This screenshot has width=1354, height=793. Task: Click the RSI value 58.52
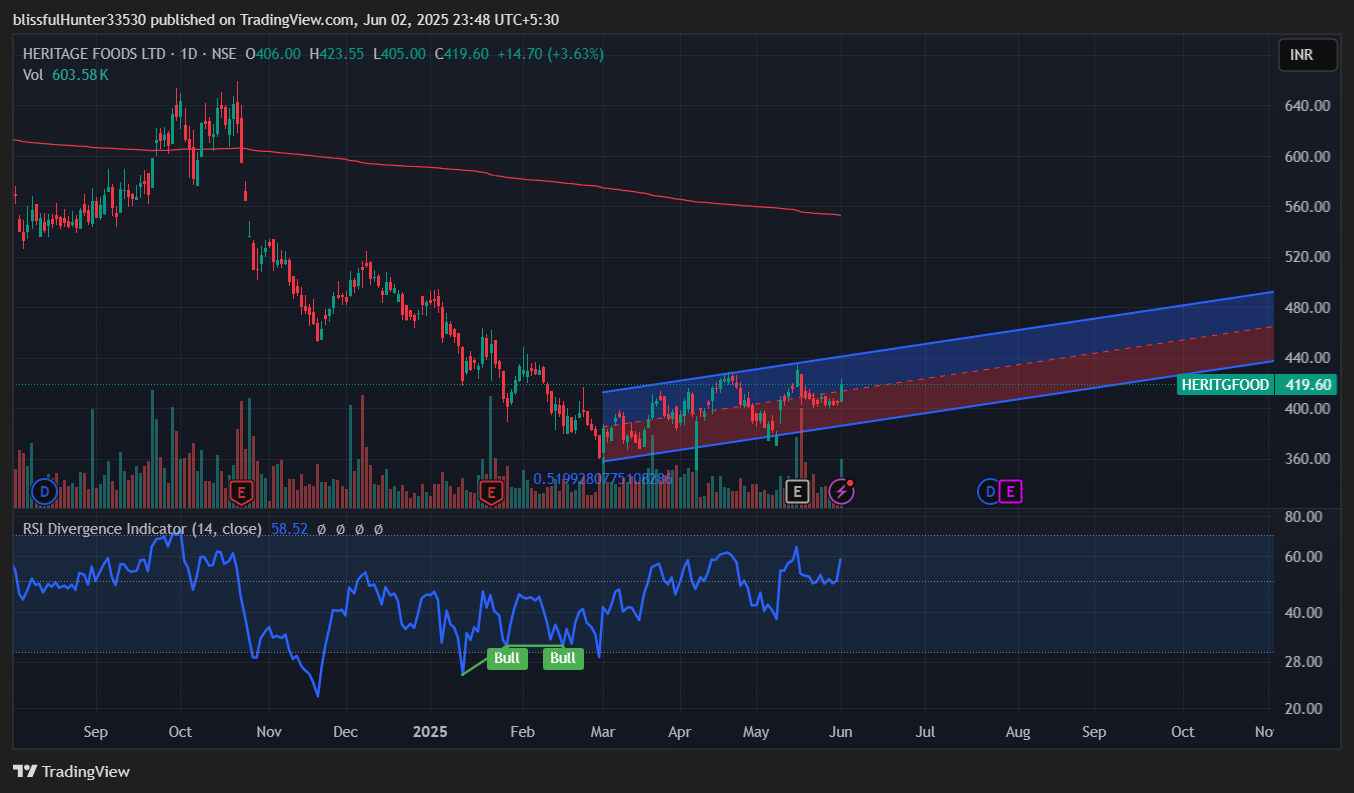[x=288, y=528]
